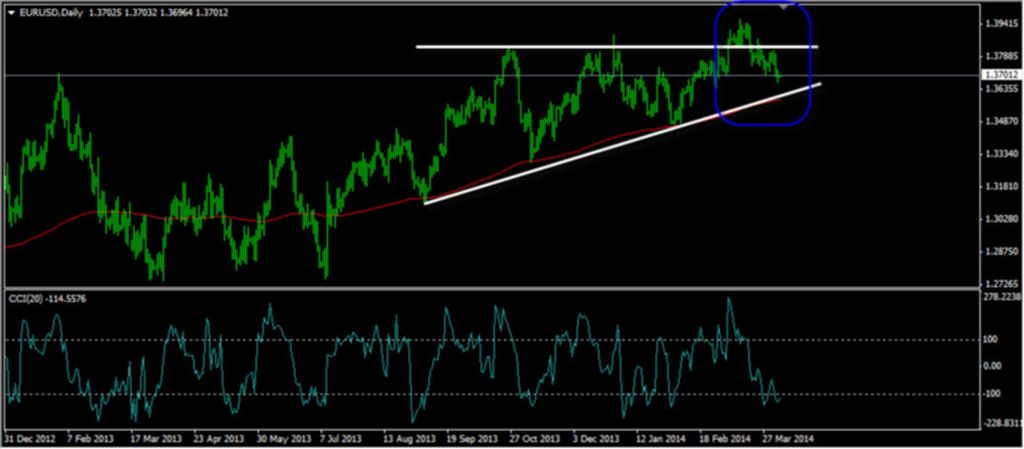Click the gray chart shift triangle marker
Screen dimensions: 1024x449
click(x=784, y=7)
